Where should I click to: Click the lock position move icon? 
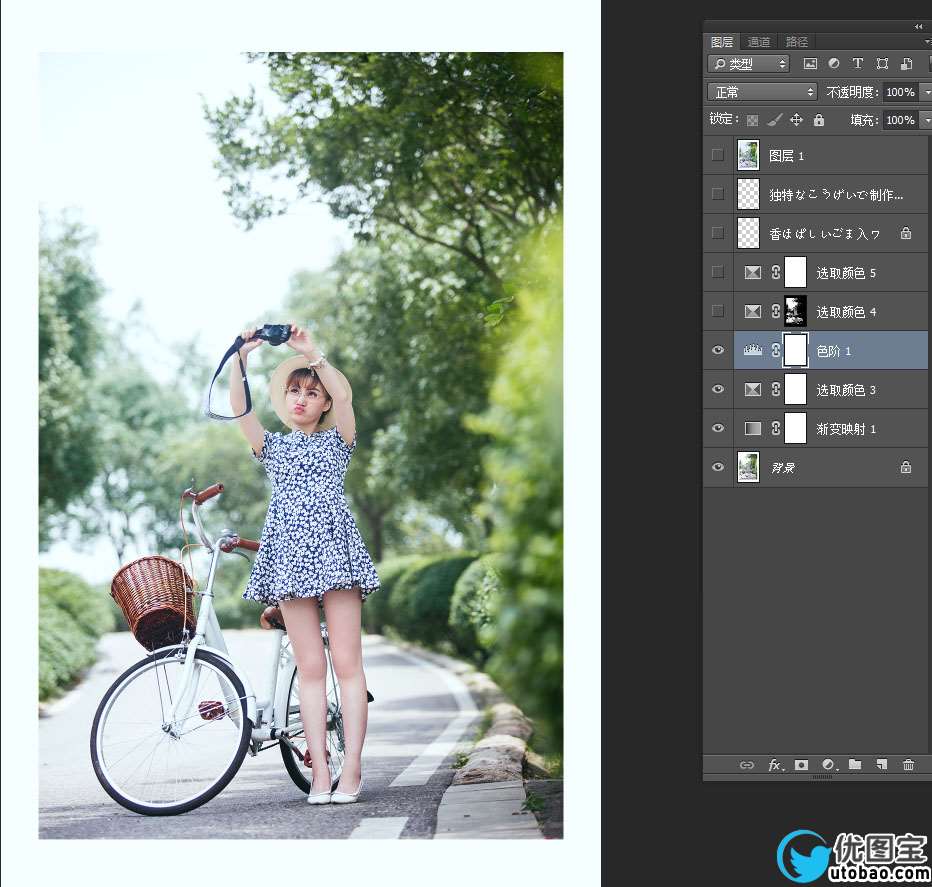click(796, 120)
